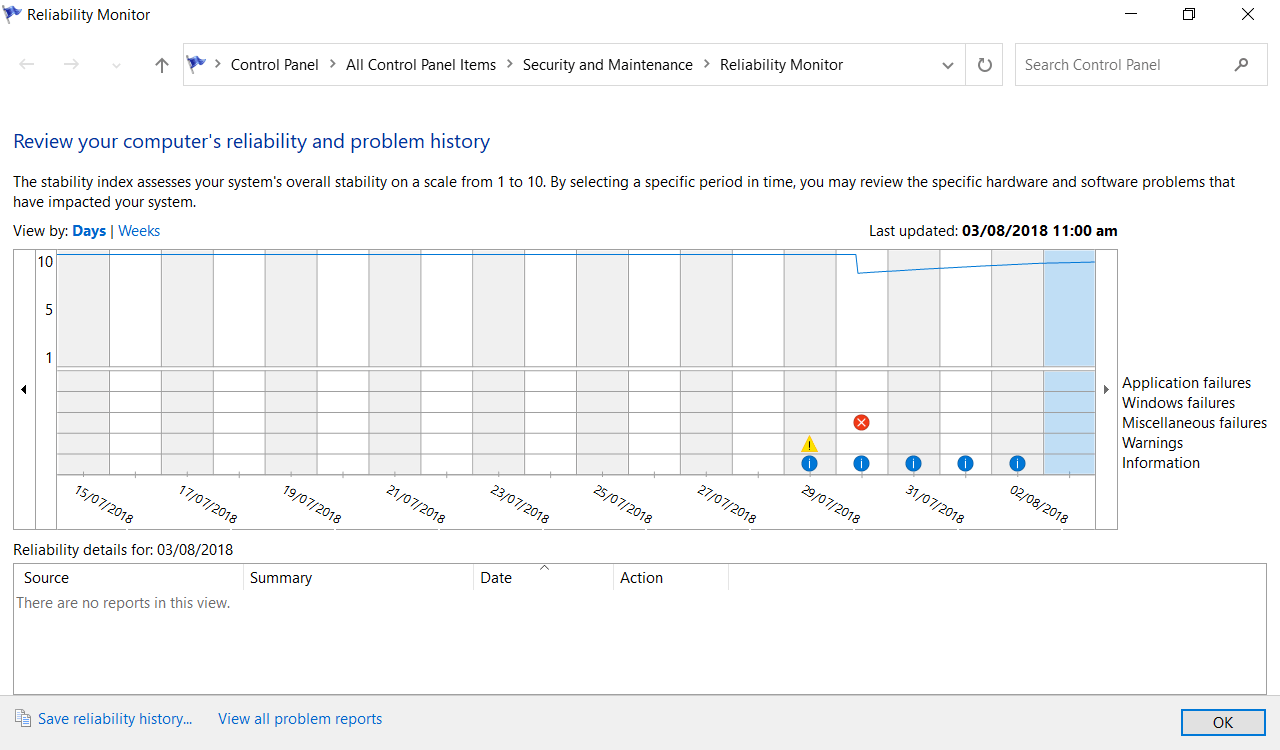Expand the chevron after Control Panel breadcrumb

pos(332,65)
